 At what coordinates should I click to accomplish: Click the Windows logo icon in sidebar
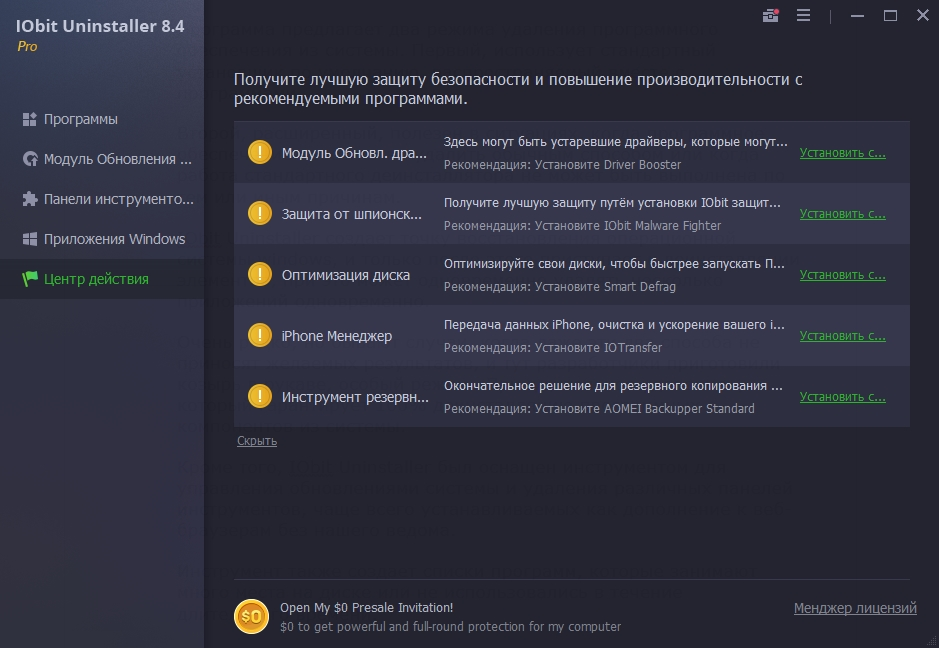click(x=29, y=239)
